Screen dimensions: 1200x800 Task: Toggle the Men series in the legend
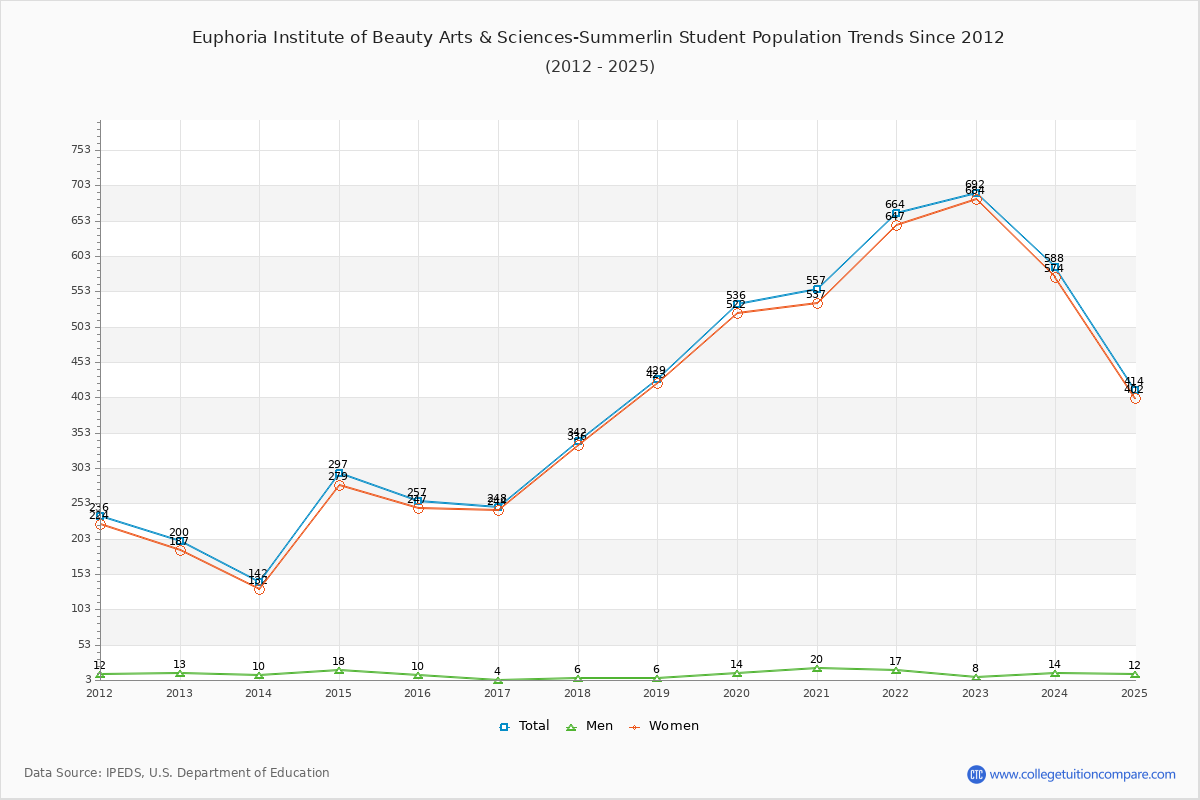[x=590, y=726]
